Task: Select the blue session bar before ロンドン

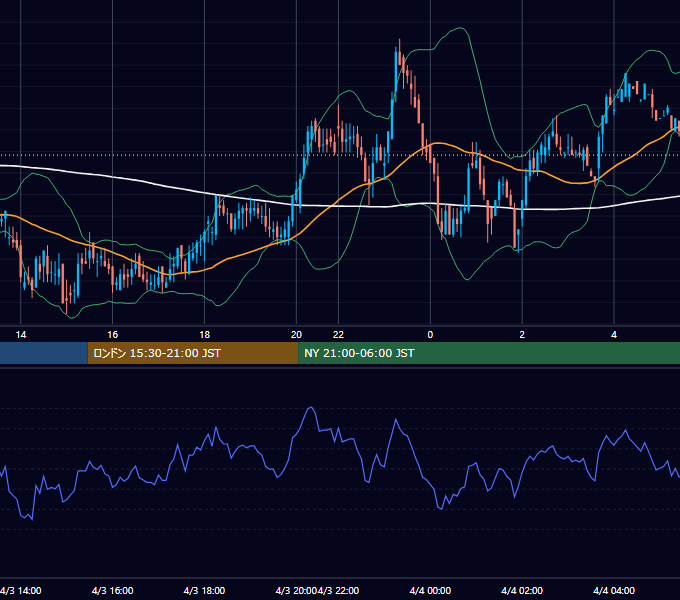Action: click(x=43, y=353)
